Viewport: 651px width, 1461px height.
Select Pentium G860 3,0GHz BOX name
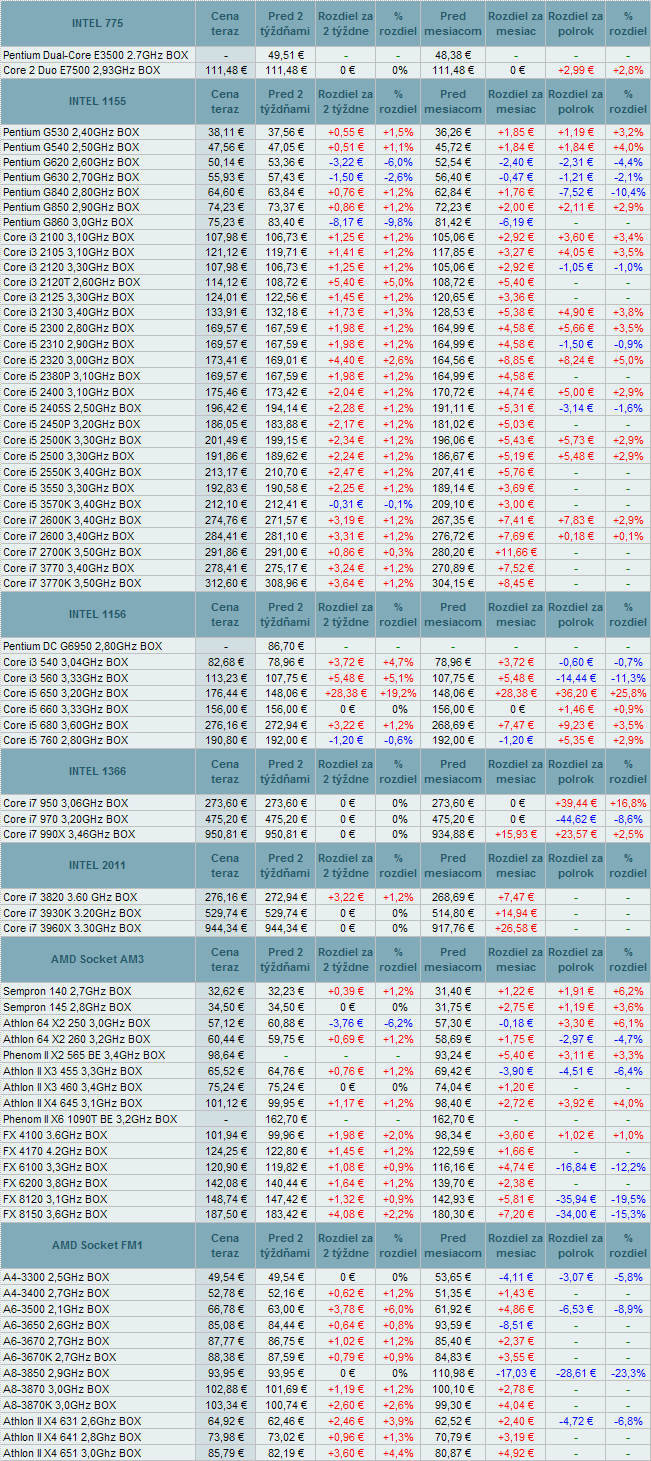click(x=68, y=222)
